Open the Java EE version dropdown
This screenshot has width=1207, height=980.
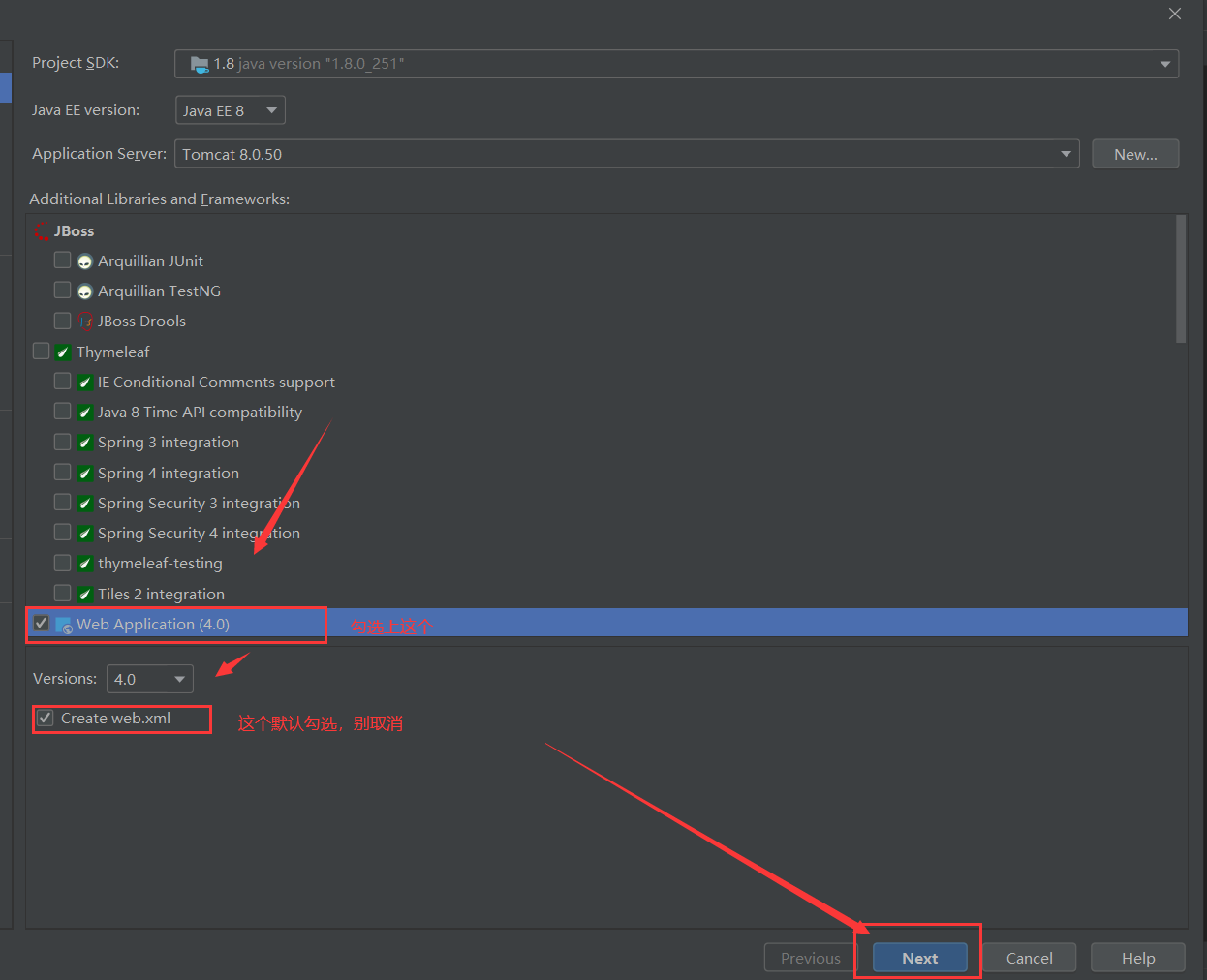click(x=231, y=110)
